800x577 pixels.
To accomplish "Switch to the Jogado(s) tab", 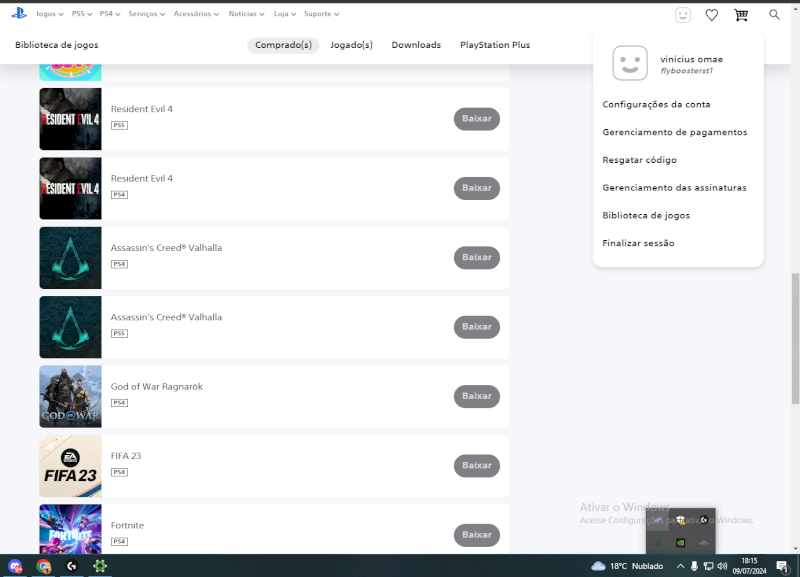I will point(351,45).
